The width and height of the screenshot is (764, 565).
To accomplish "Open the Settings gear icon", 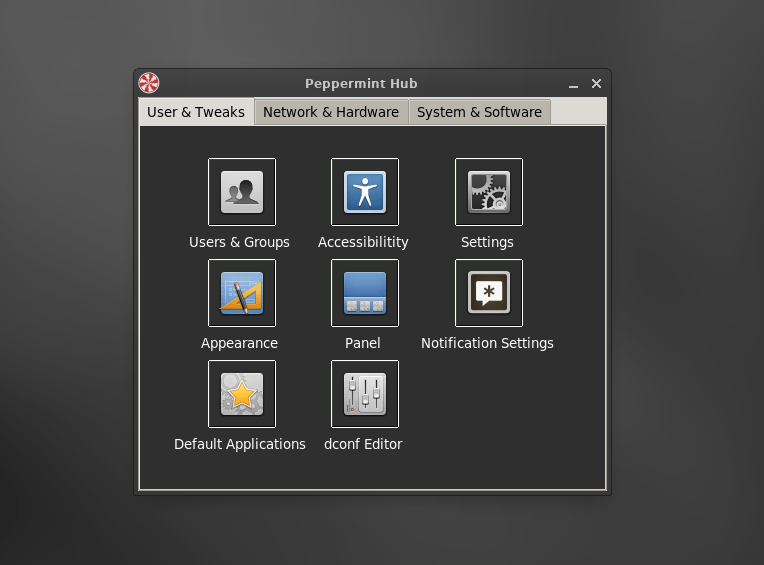I will click(x=488, y=192).
